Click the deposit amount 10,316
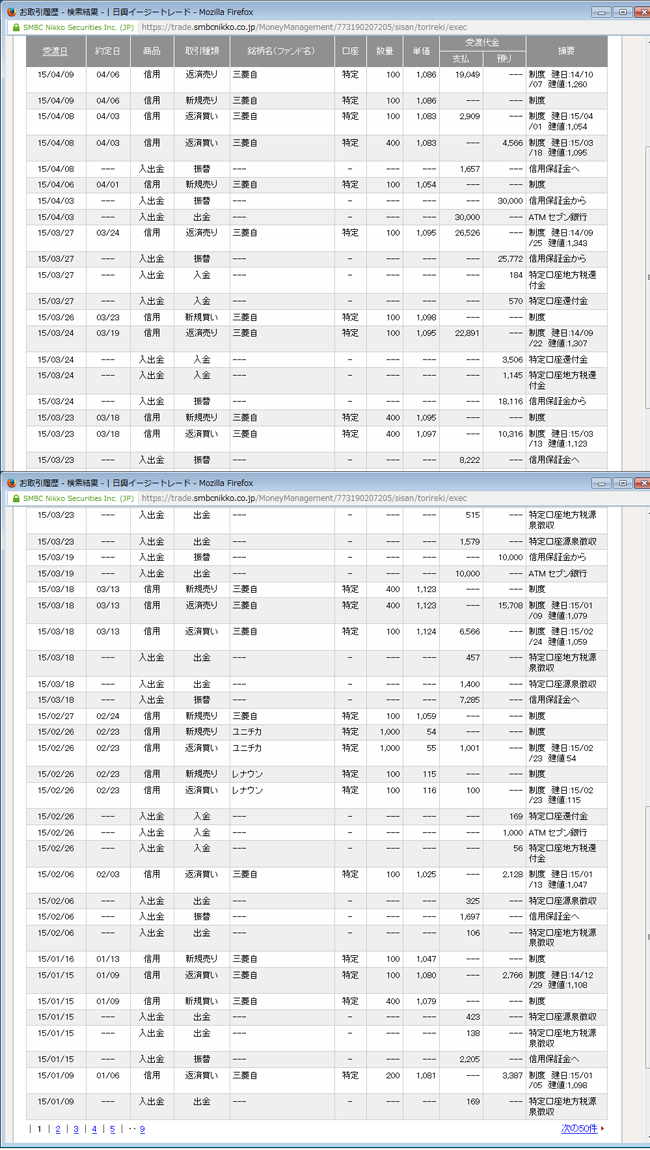 coord(510,433)
